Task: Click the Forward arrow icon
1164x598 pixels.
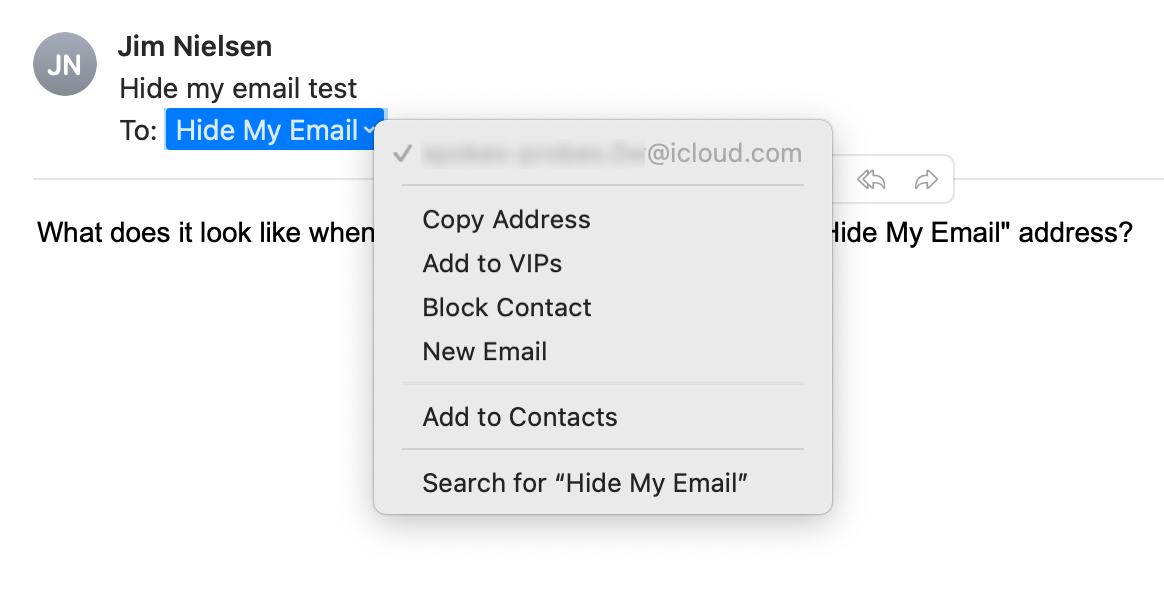Action: click(926, 180)
